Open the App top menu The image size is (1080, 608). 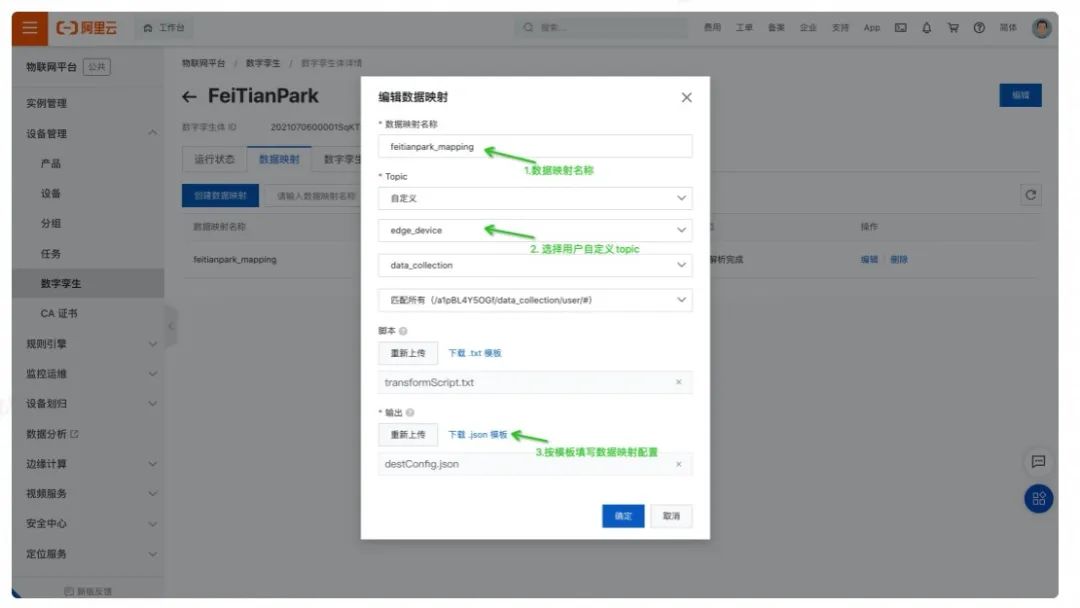(872, 28)
